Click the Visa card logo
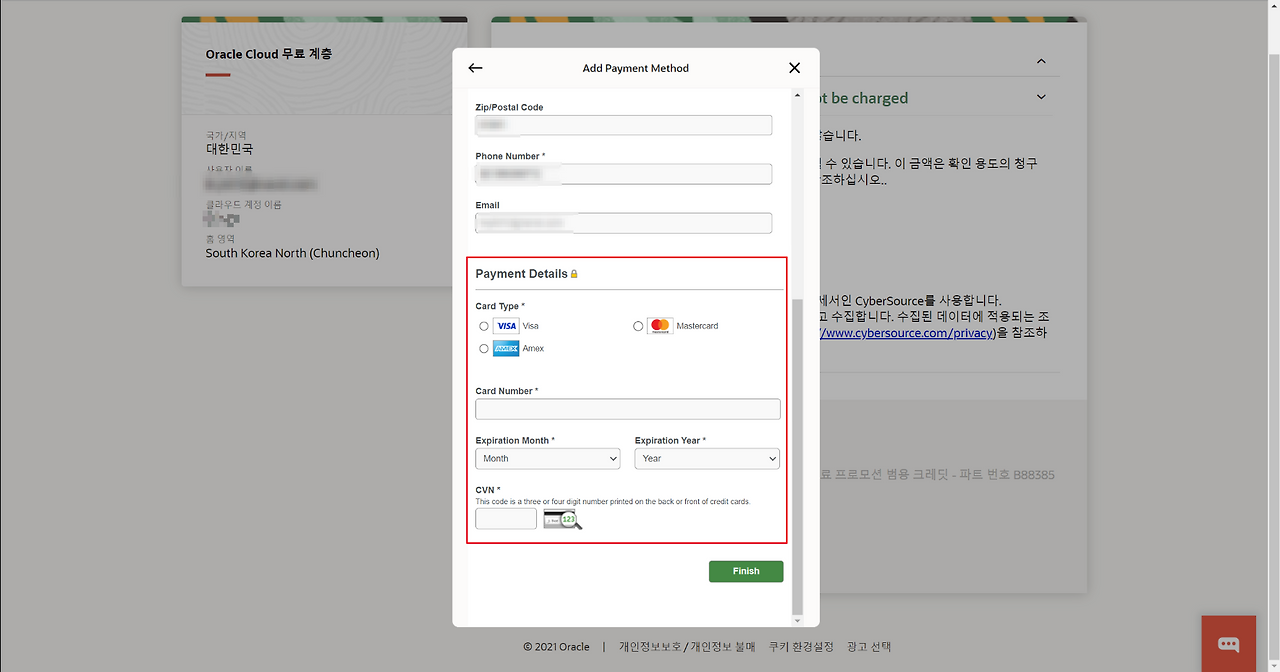 pos(506,326)
